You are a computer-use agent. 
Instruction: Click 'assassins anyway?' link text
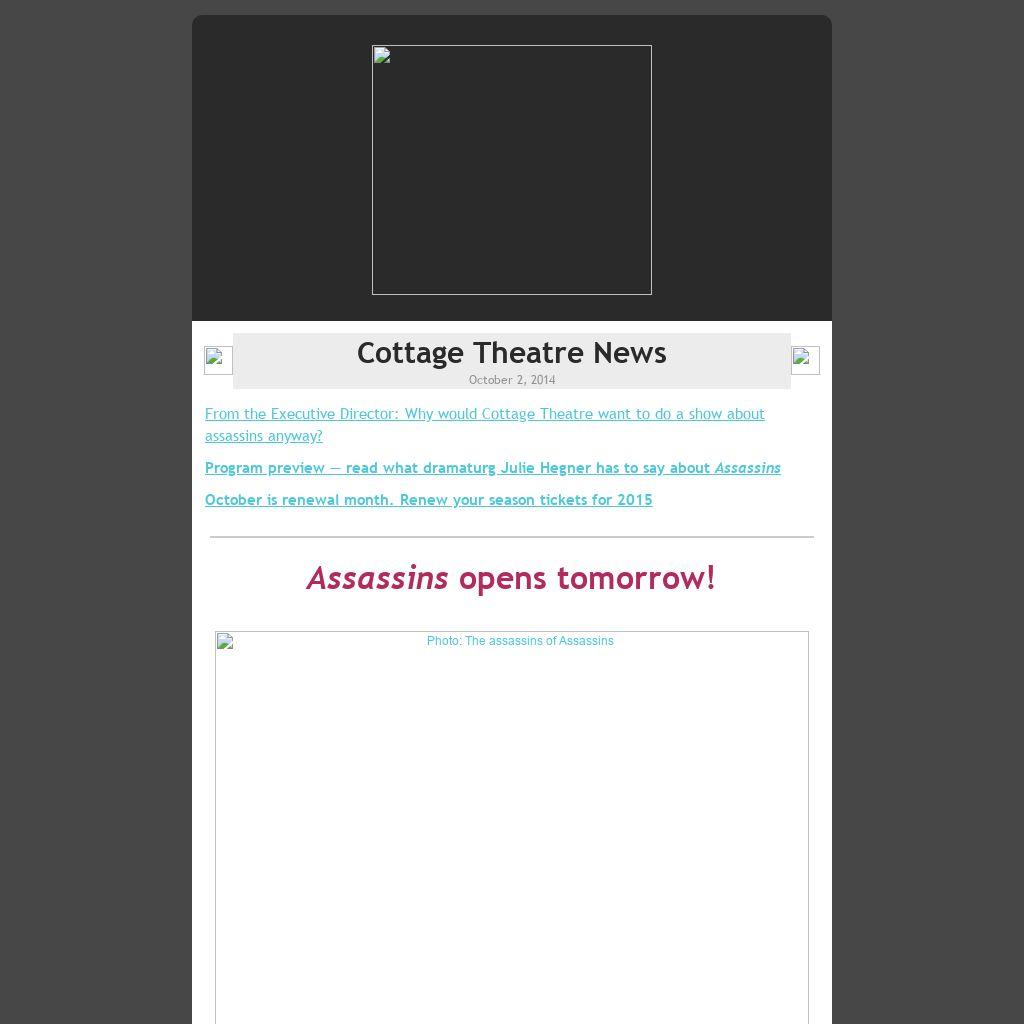pos(264,436)
